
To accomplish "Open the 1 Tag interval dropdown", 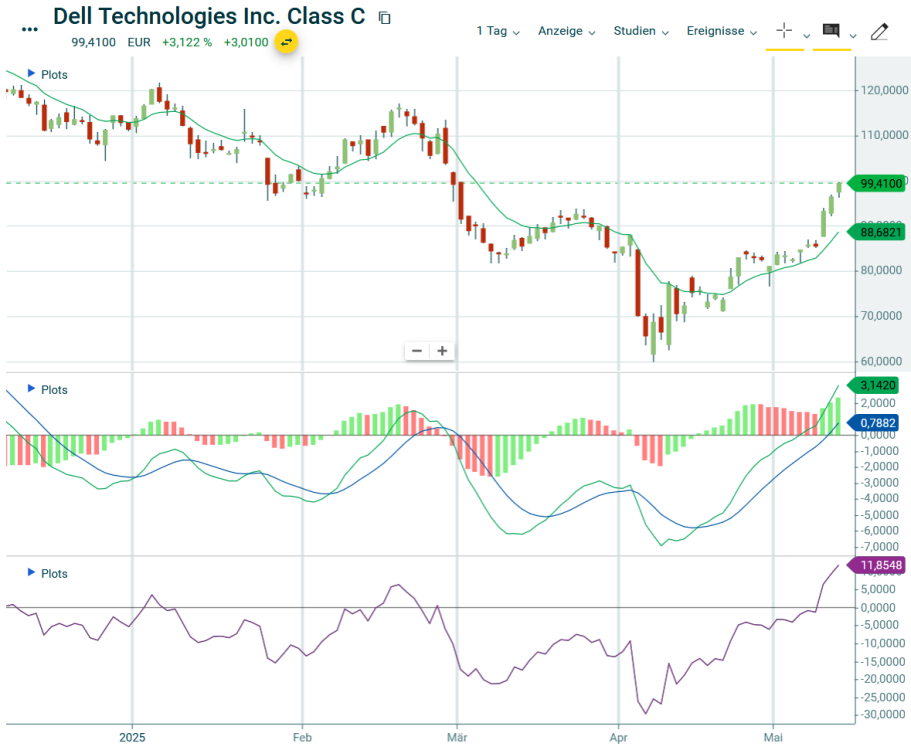I will pyautogui.click(x=498, y=31).
